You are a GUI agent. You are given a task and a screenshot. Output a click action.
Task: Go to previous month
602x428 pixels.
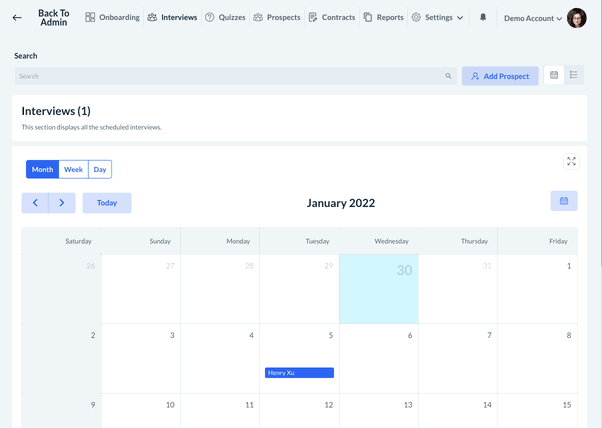[35, 203]
